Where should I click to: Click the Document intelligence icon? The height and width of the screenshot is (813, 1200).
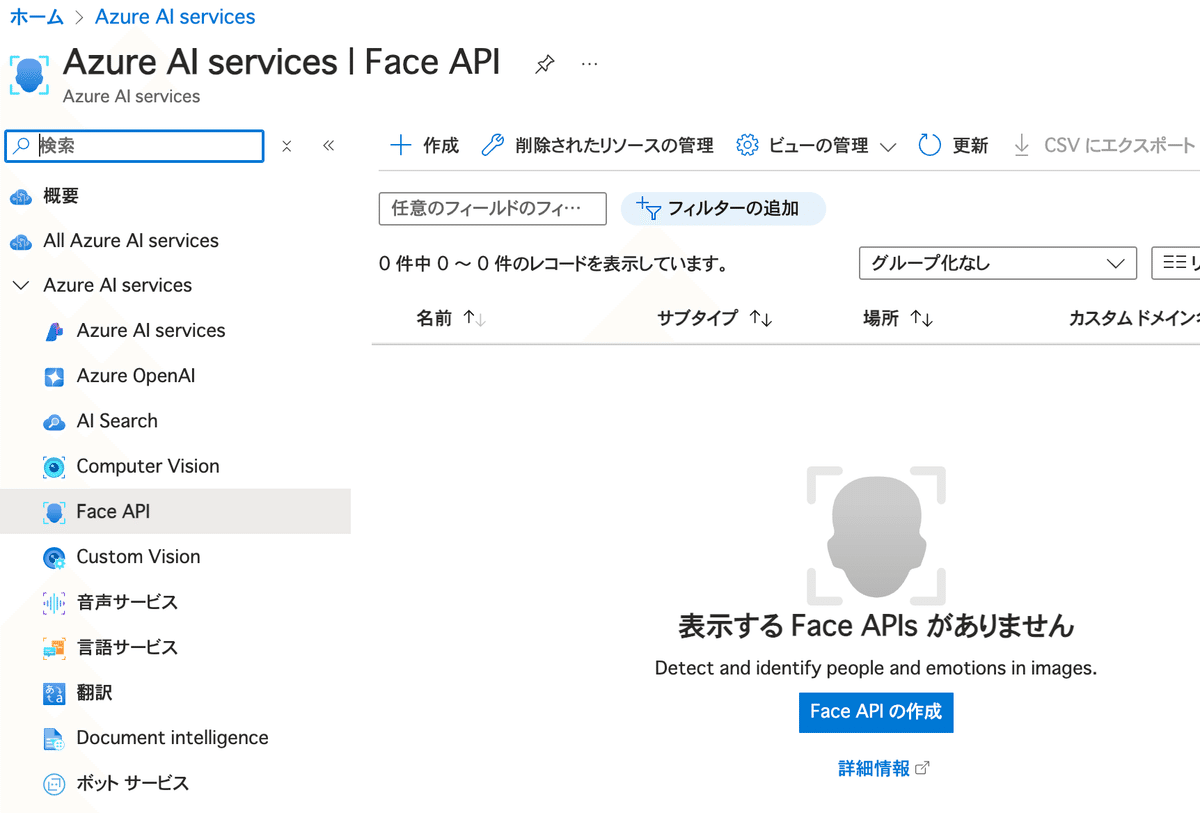(54, 739)
